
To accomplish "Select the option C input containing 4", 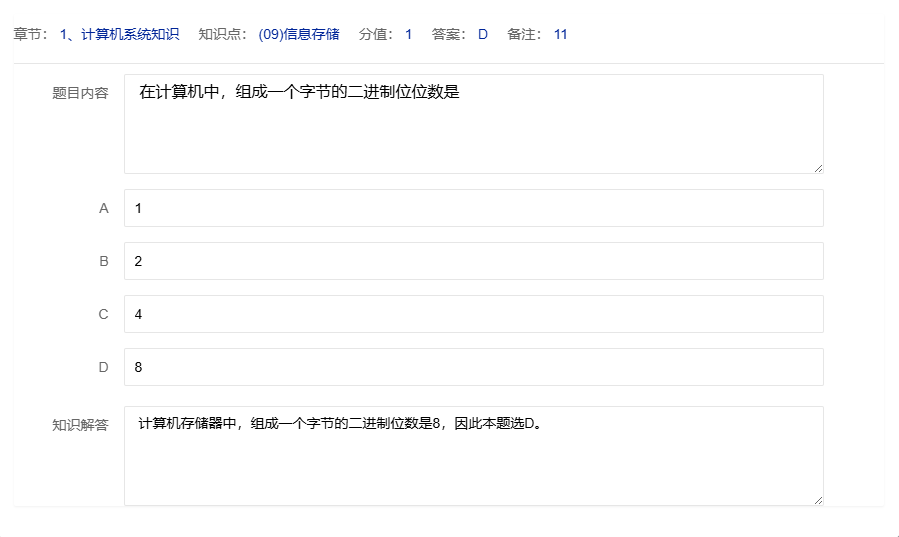I will pos(473,314).
